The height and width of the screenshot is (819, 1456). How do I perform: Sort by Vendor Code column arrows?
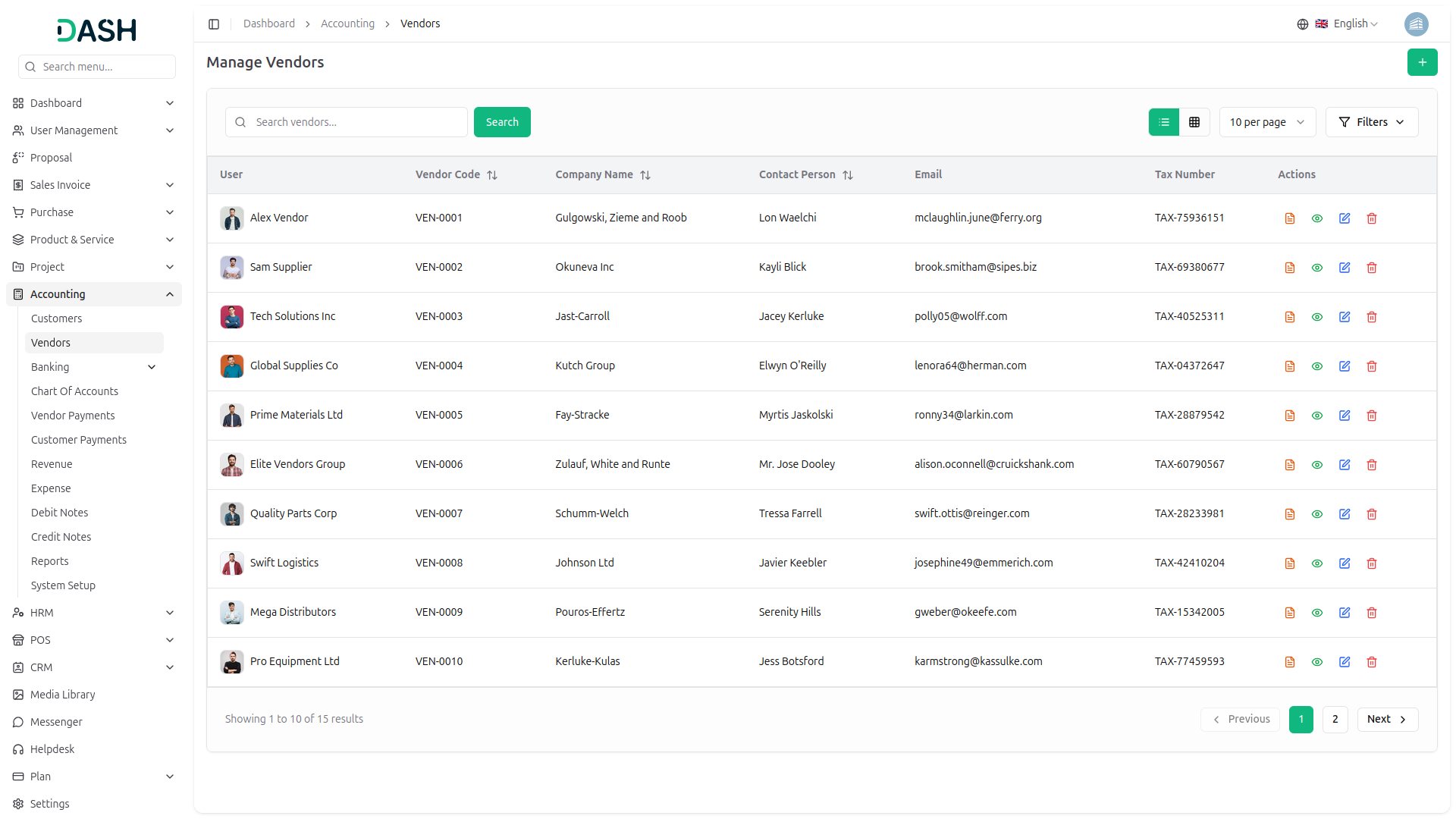tap(492, 175)
